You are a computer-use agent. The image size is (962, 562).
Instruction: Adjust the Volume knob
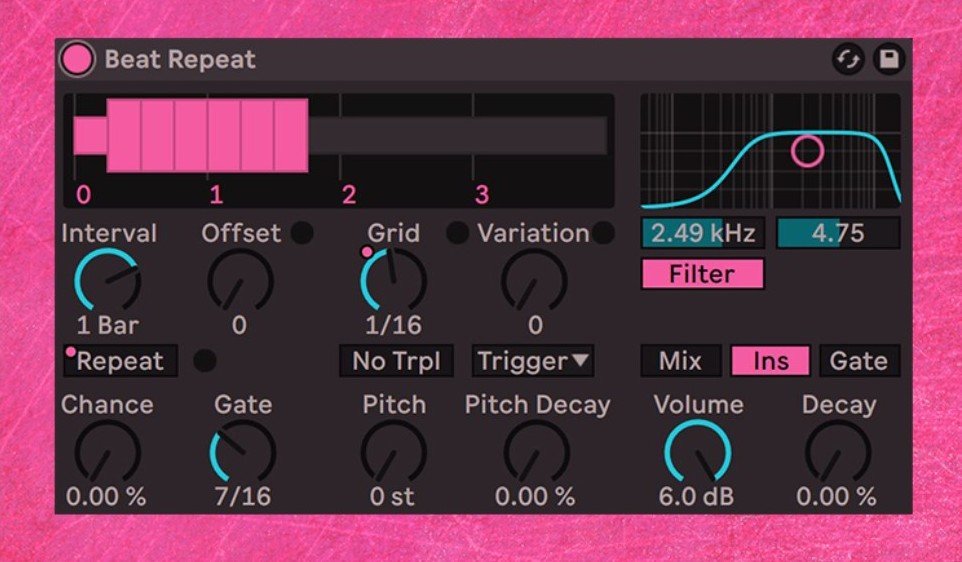point(698,452)
